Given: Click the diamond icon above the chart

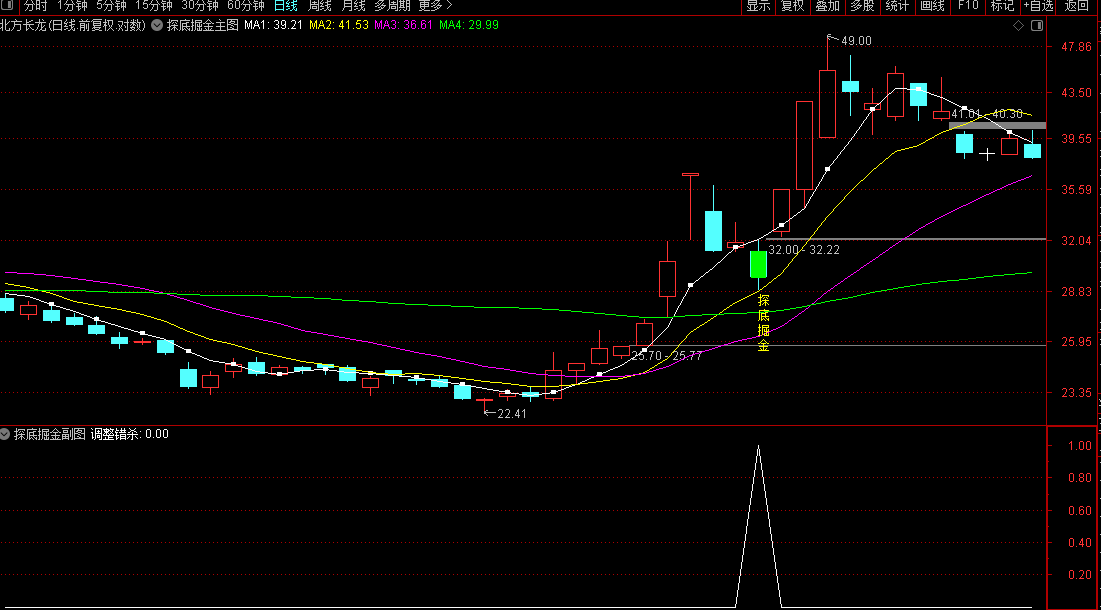Looking at the screenshot, I should pos(1018,25).
